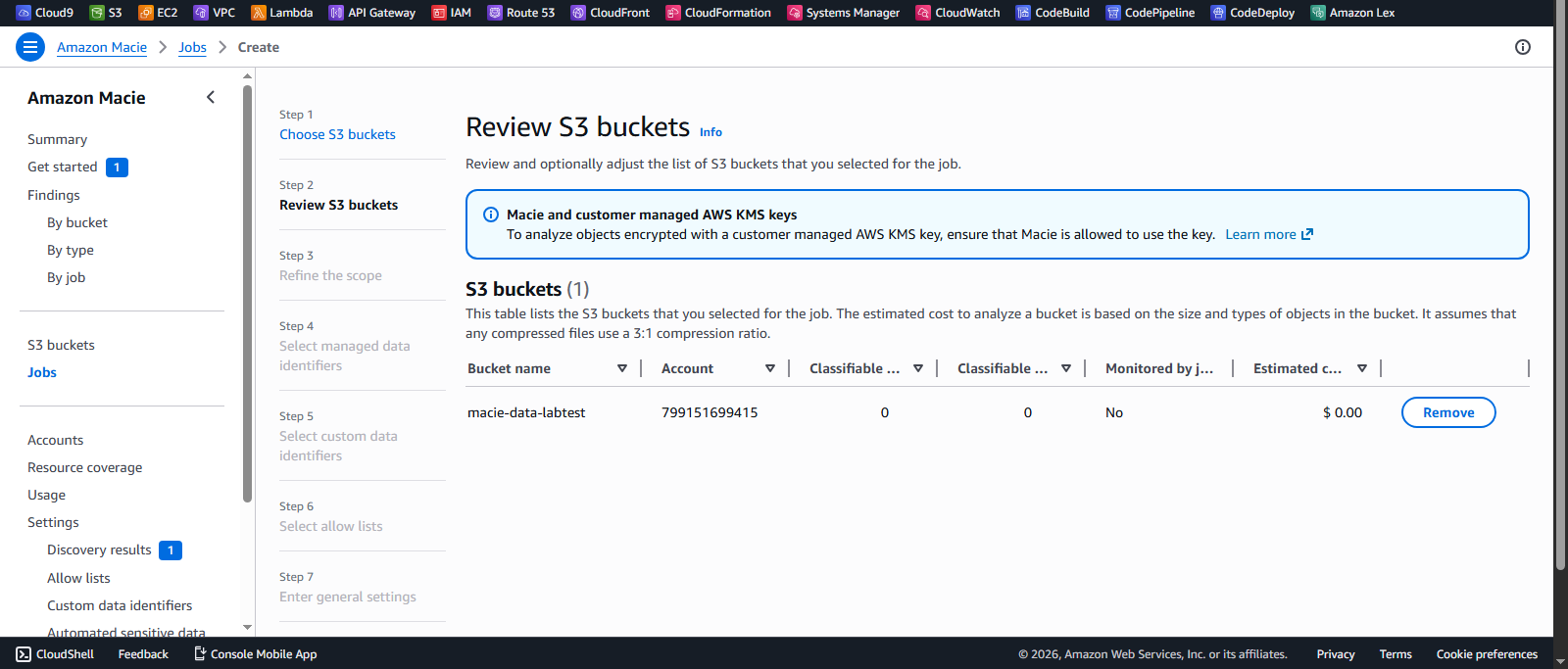Viewport: 1568px width, 669px height.
Task: Sort by Account column arrow
Action: point(770,368)
